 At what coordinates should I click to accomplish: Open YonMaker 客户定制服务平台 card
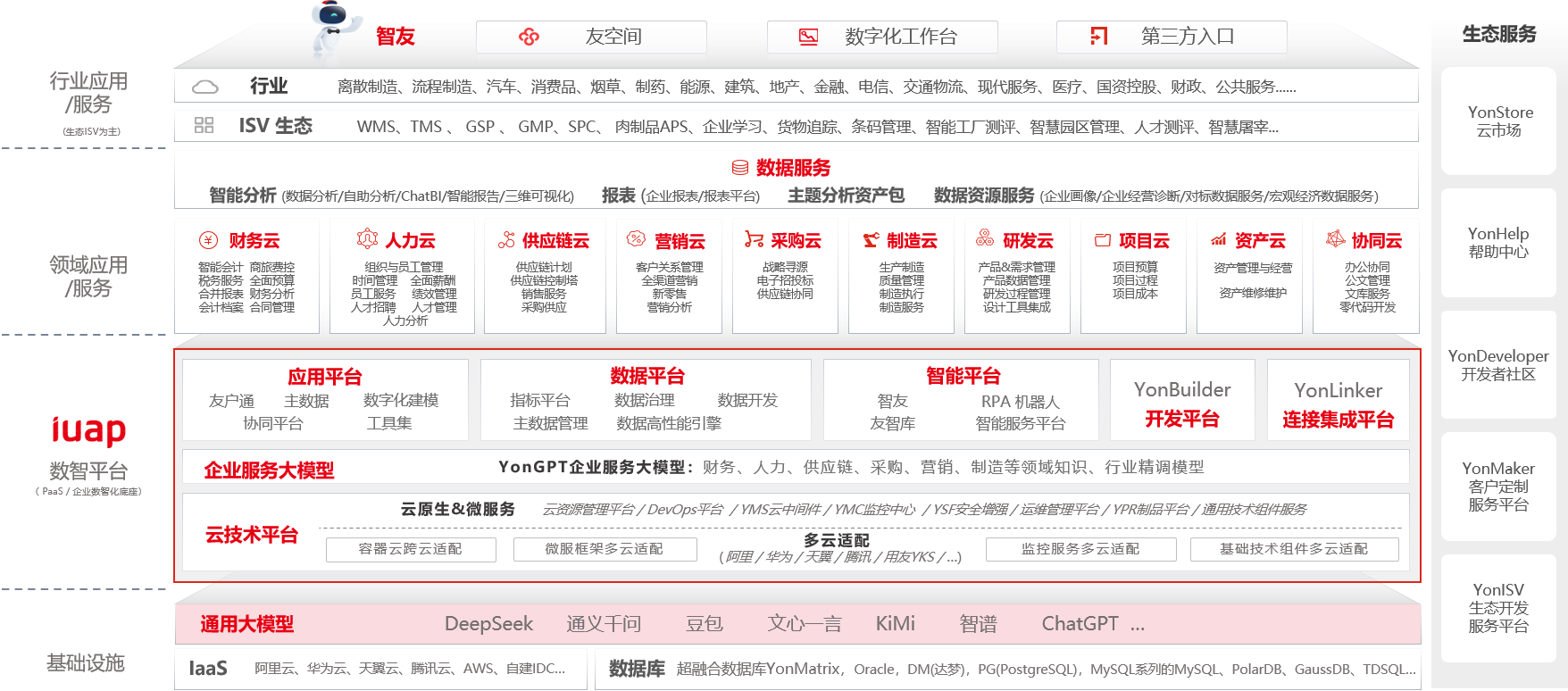tap(1499, 487)
